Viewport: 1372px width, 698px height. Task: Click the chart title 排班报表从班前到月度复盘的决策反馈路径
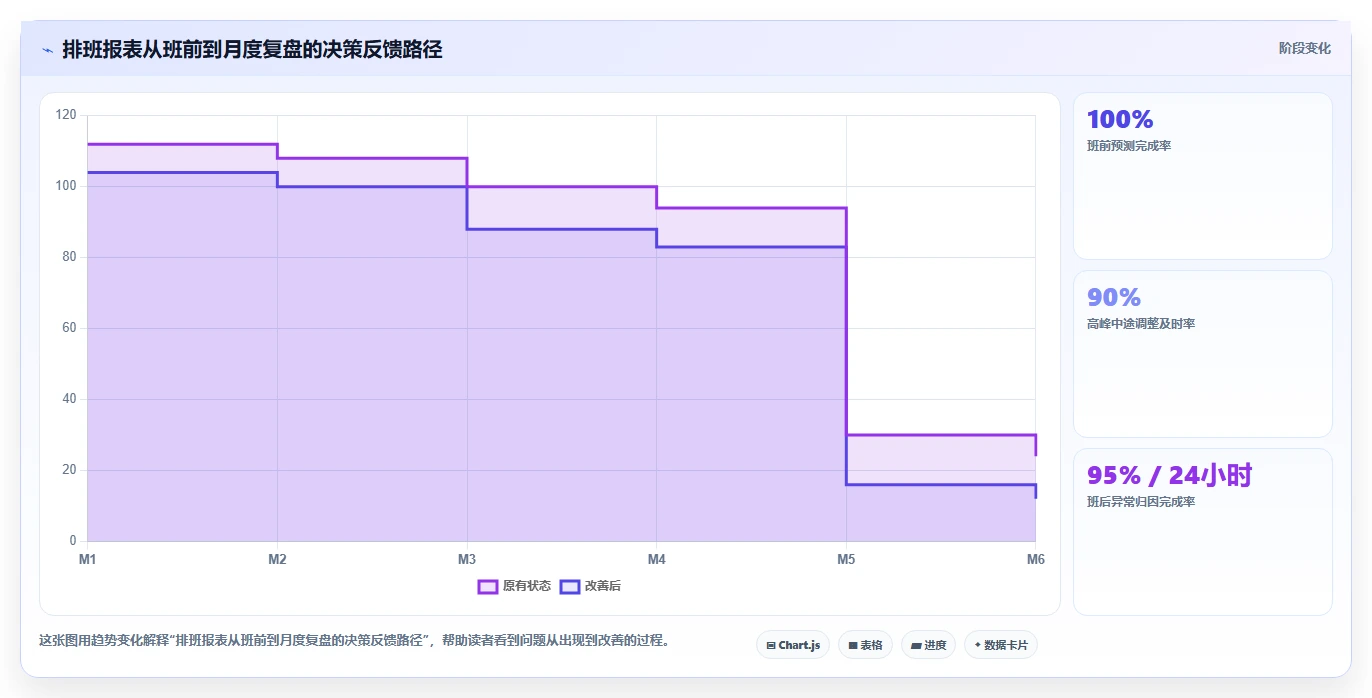(252, 49)
